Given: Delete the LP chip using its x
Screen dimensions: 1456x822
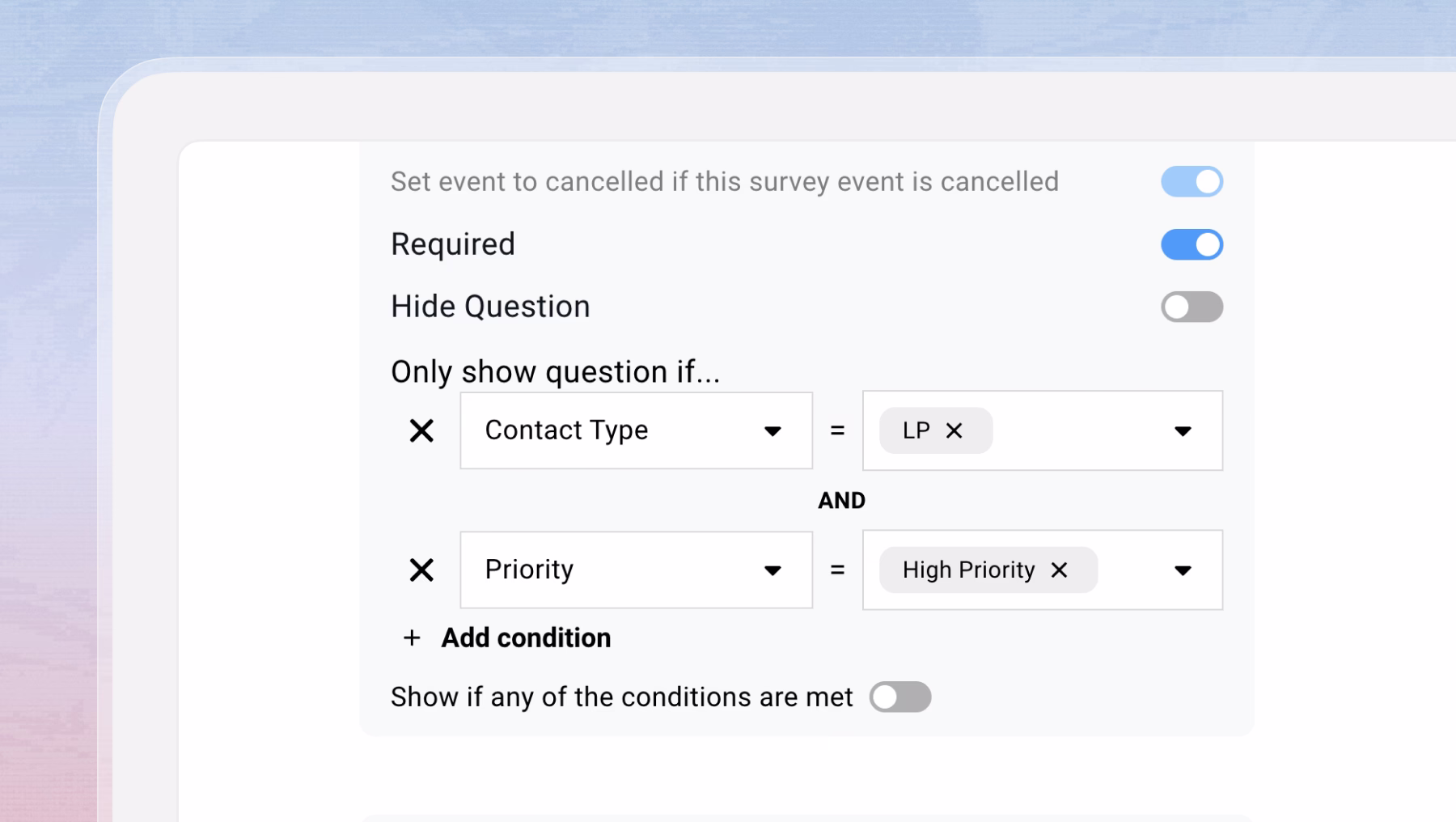Looking at the screenshot, I should pos(954,431).
